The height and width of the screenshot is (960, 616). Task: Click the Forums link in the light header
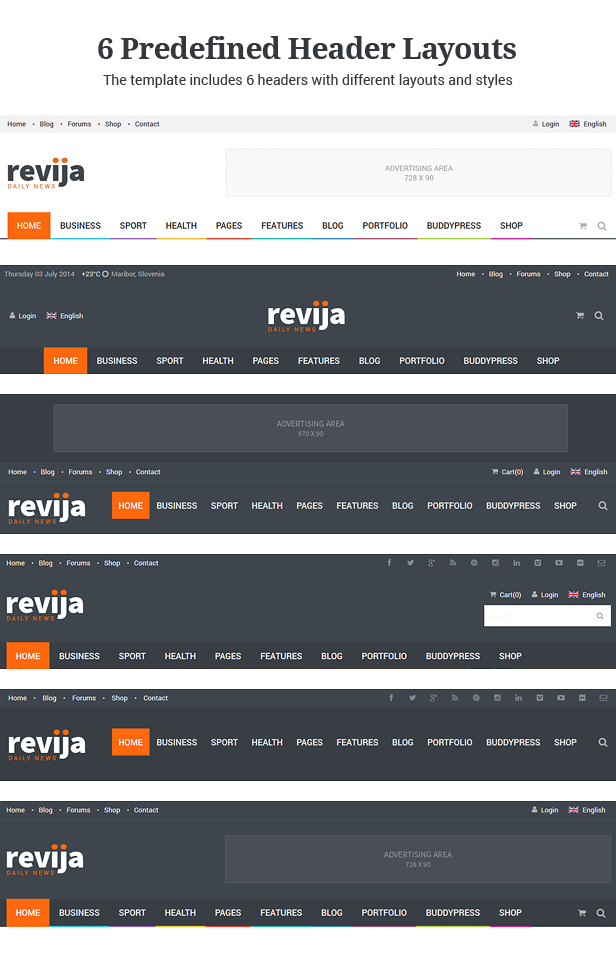[x=79, y=124]
